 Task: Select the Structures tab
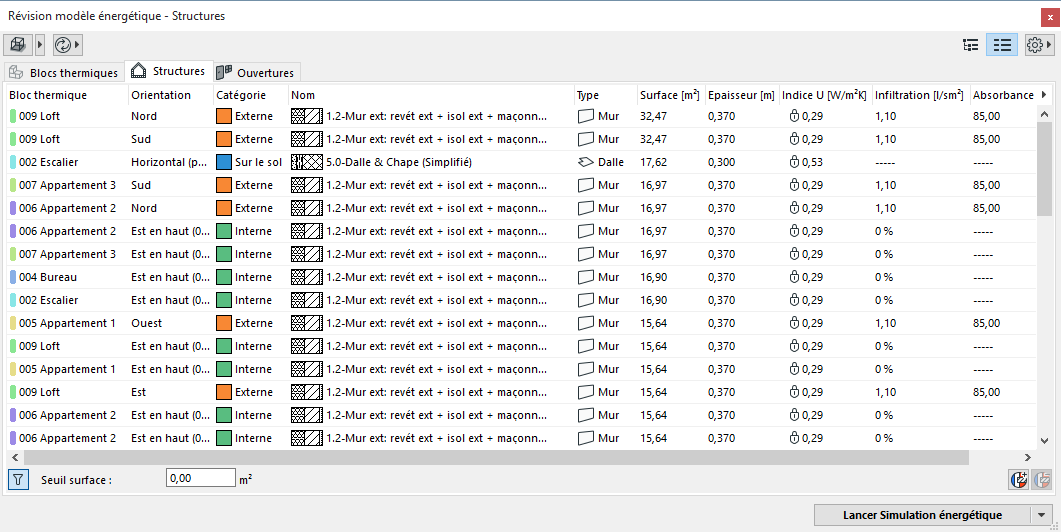click(x=168, y=71)
